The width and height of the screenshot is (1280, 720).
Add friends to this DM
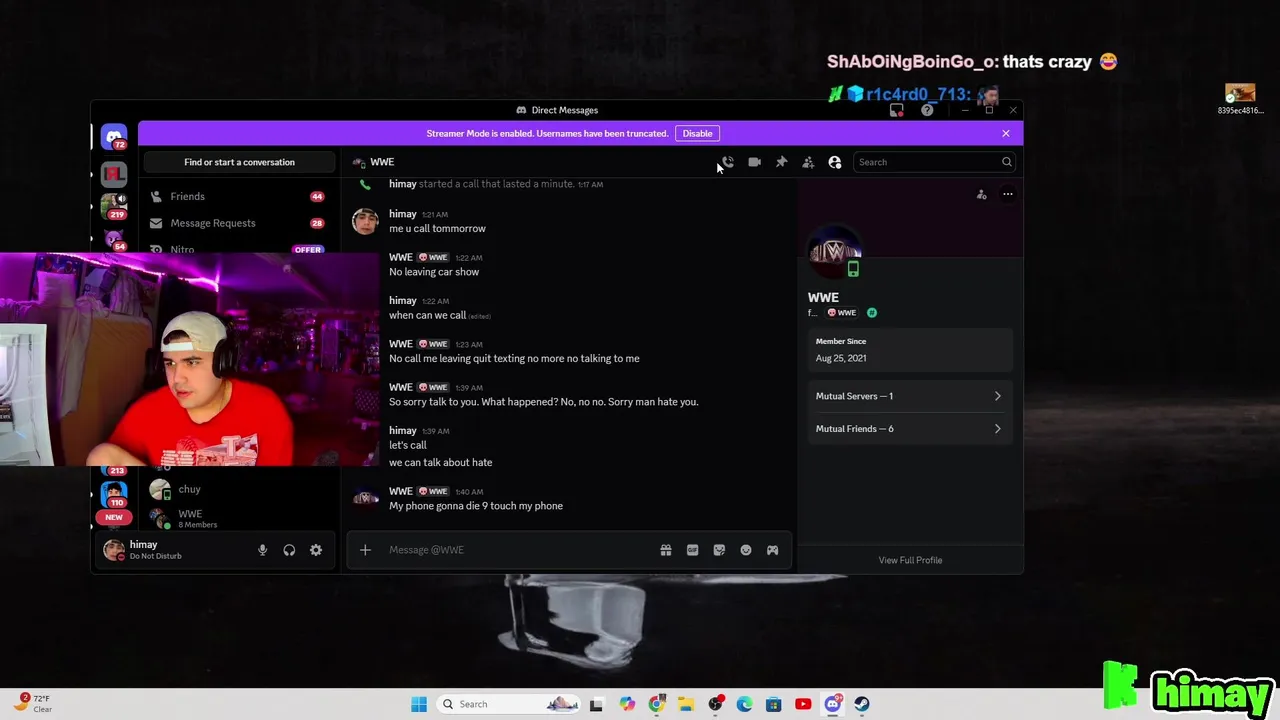tap(808, 162)
